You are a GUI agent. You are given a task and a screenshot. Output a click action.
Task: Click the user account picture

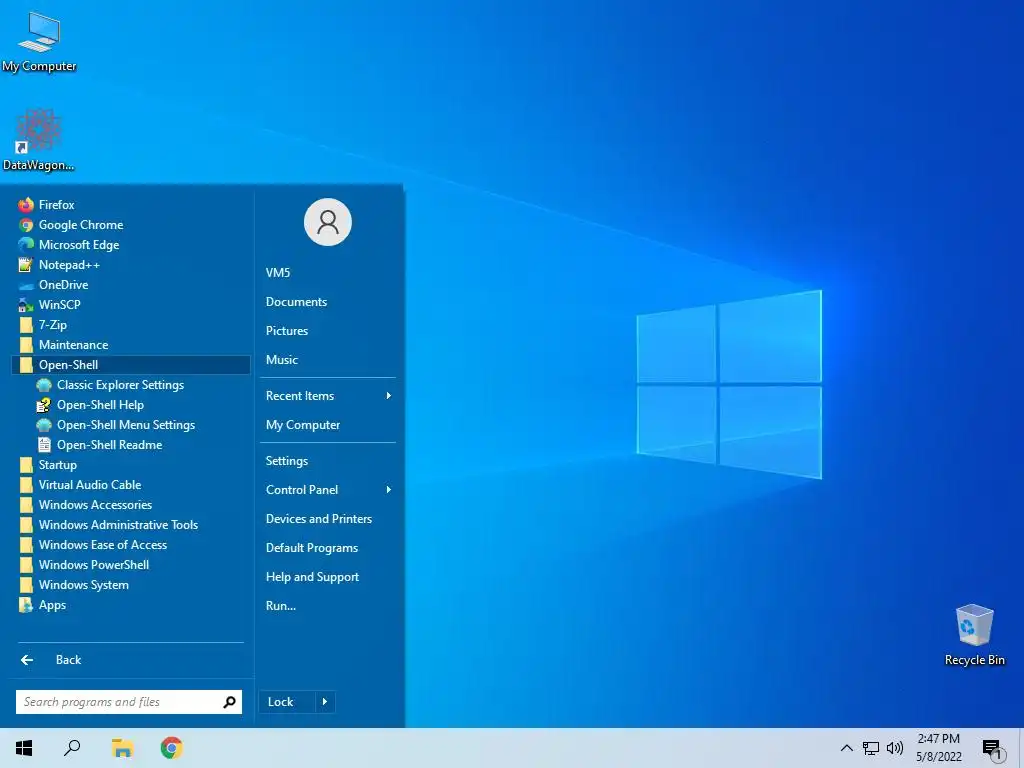coord(328,222)
